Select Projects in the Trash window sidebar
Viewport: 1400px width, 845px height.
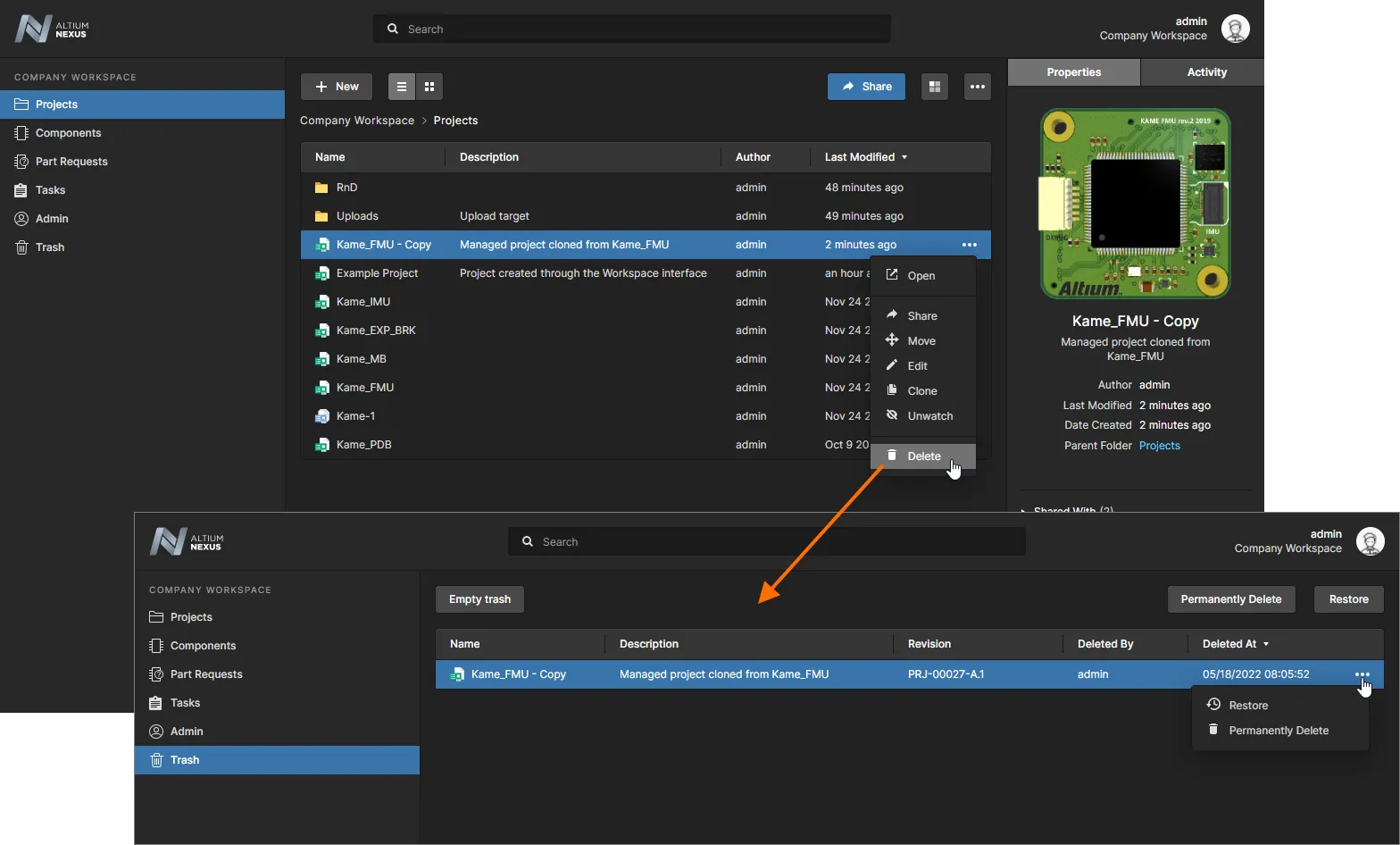[277, 617]
